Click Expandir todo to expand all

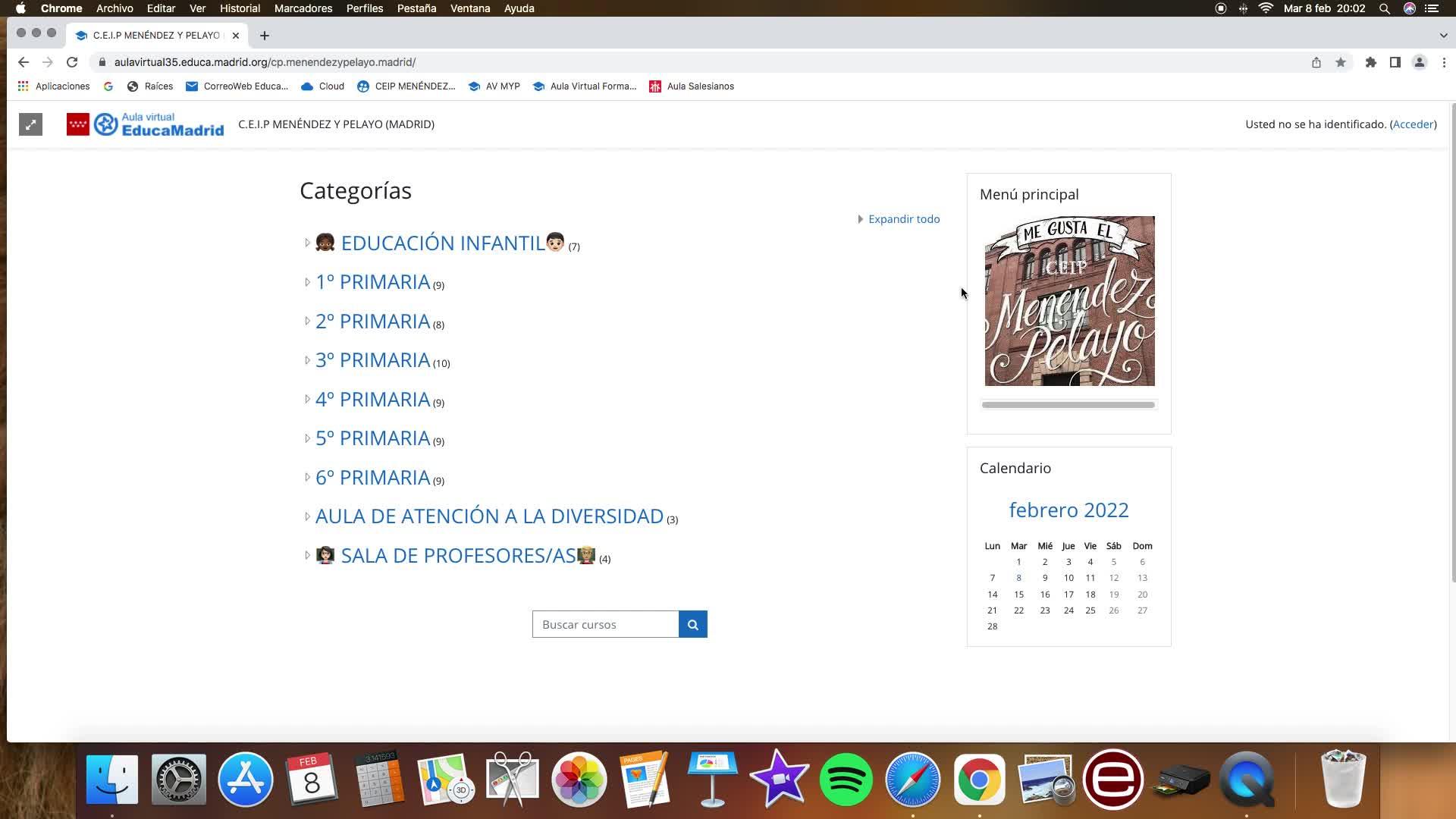[903, 219]
